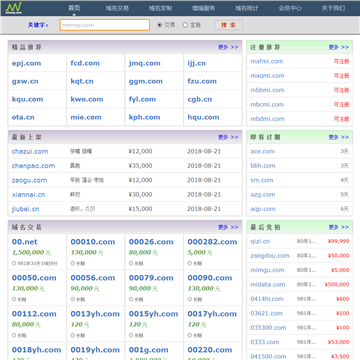Open featured domain mie.com
The image size is (360, 360).
point(86,117)
